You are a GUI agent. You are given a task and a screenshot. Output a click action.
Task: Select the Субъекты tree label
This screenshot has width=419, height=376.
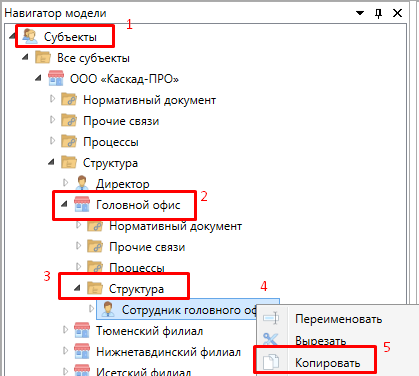(x=70, y=37)
